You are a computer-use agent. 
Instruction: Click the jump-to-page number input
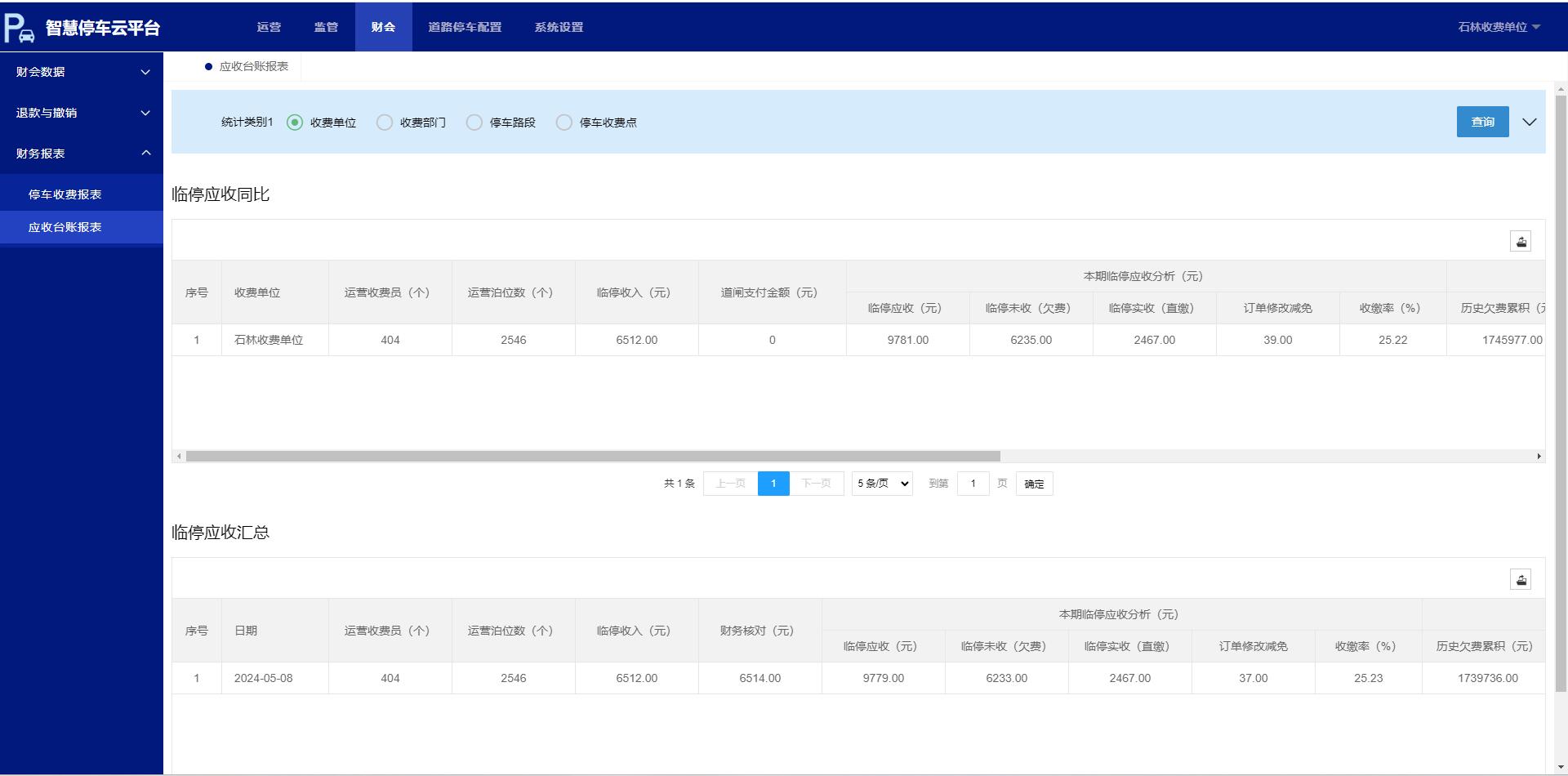(973, 484)
